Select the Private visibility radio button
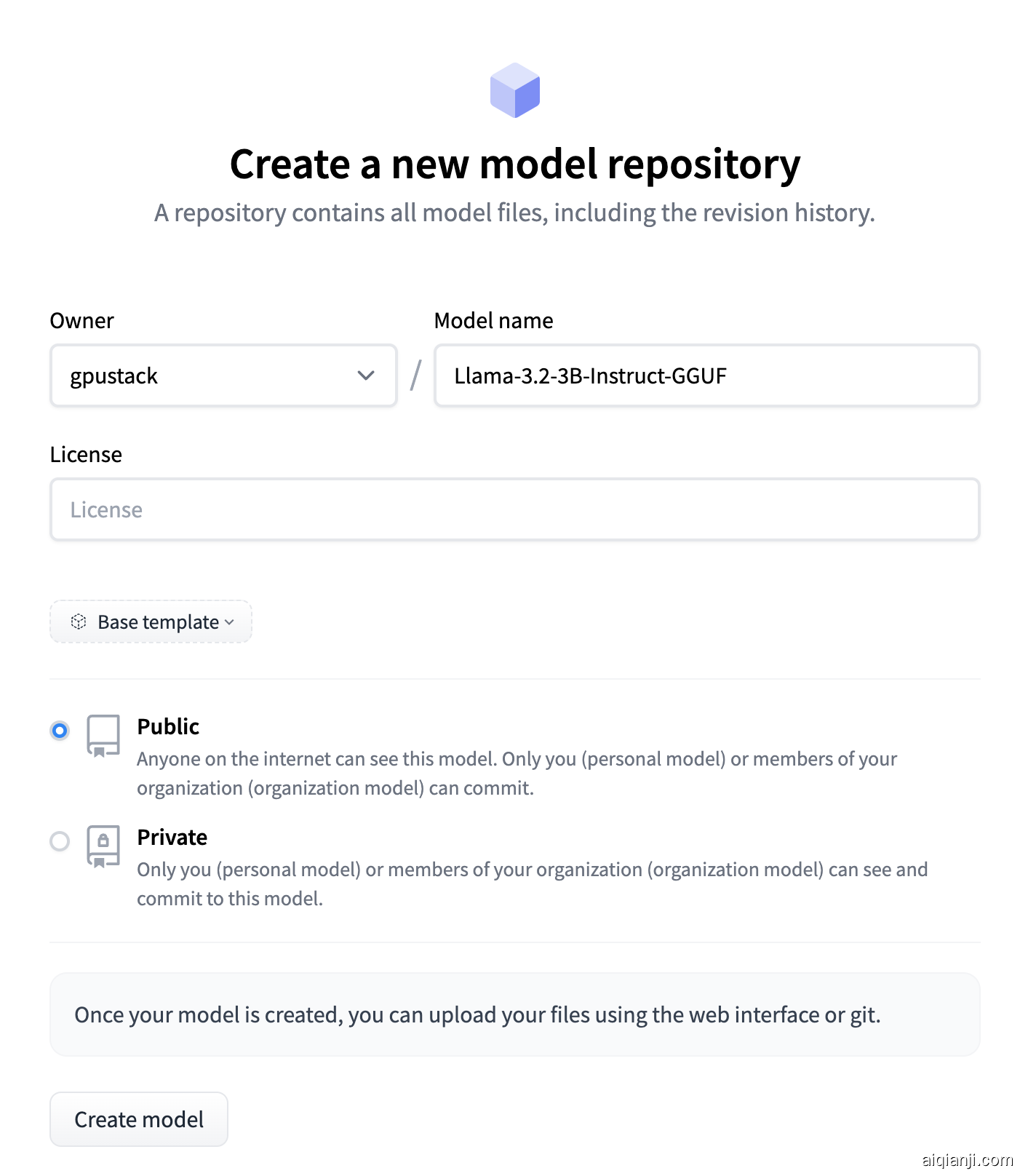 click(60, 841)
